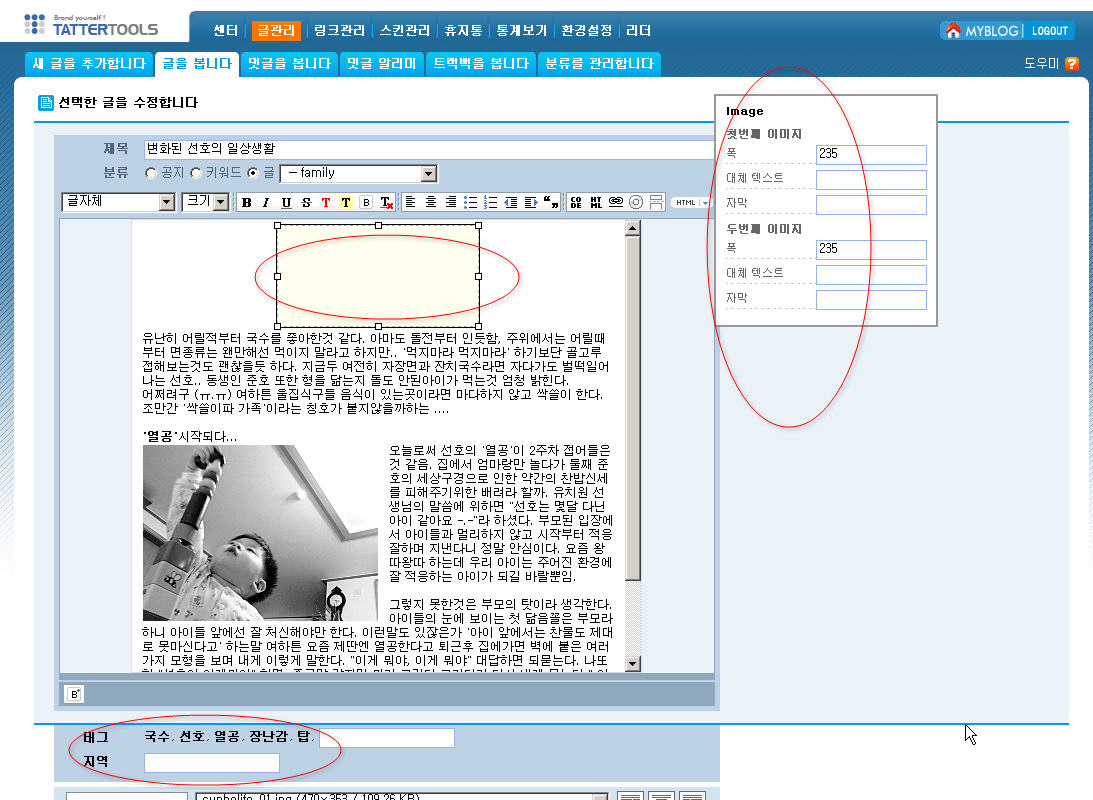The image size is (1093, 800).
Task: Apply strikethrough formatting
Action: point(306,203)
